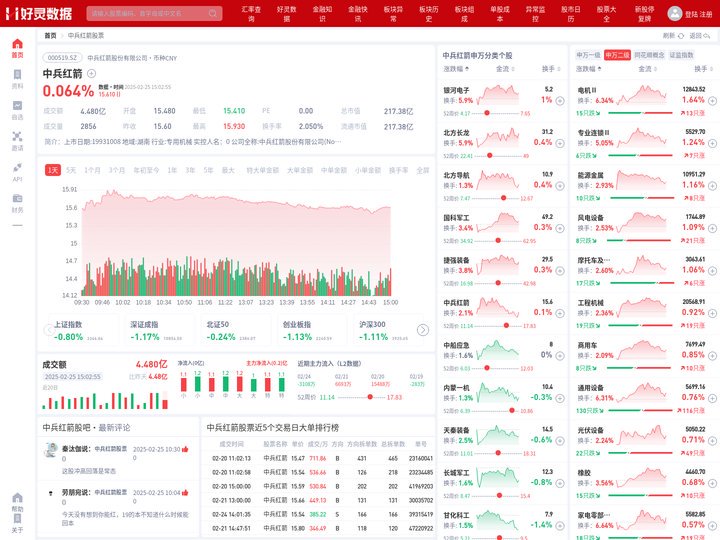Select the 5天 chart range

point(71,170)
